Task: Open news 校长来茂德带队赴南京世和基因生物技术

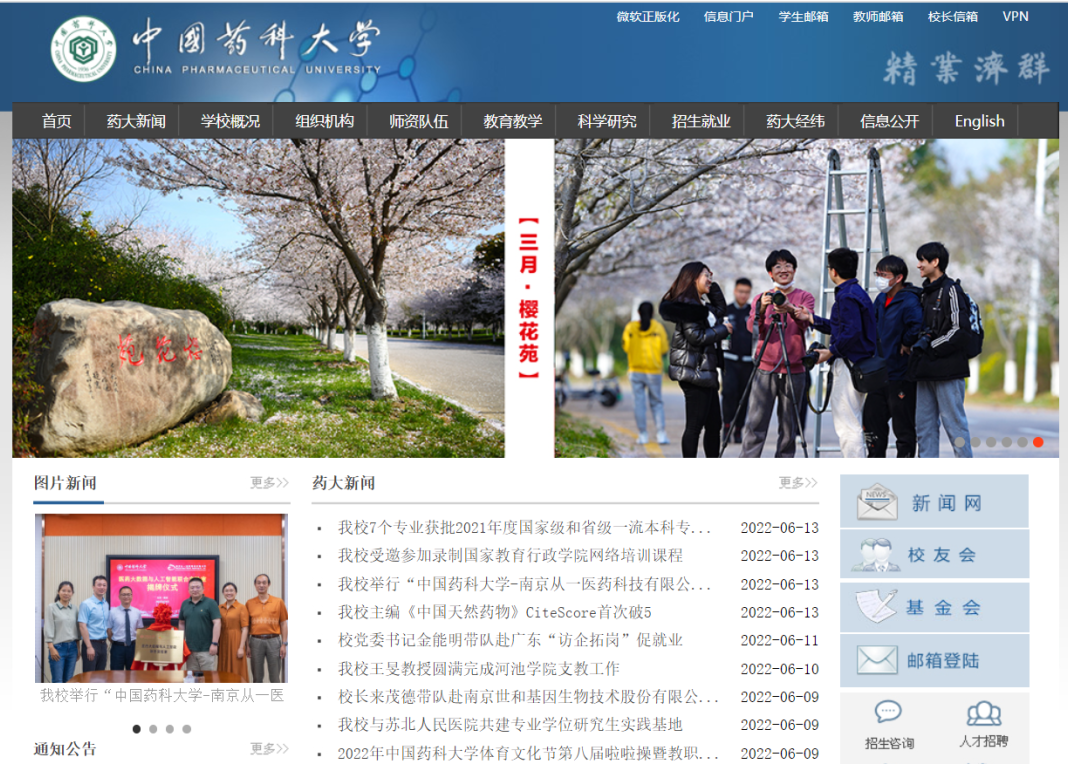Action: 528,697
